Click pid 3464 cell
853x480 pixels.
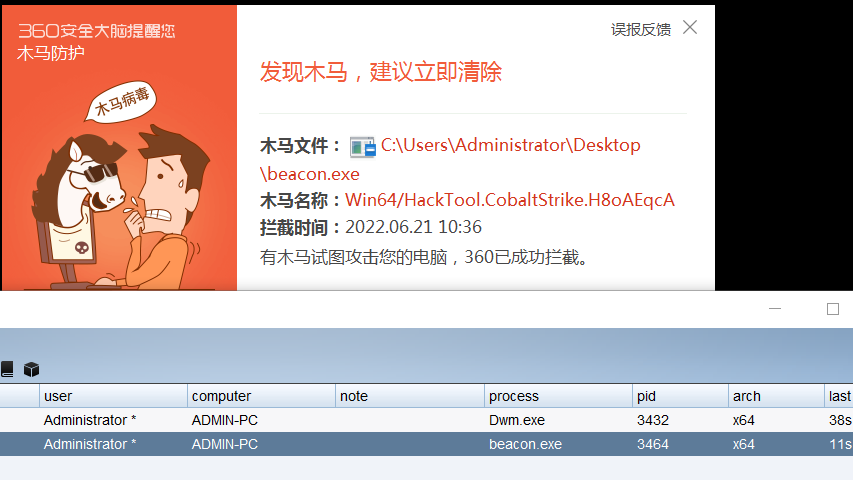coord(653,444)
